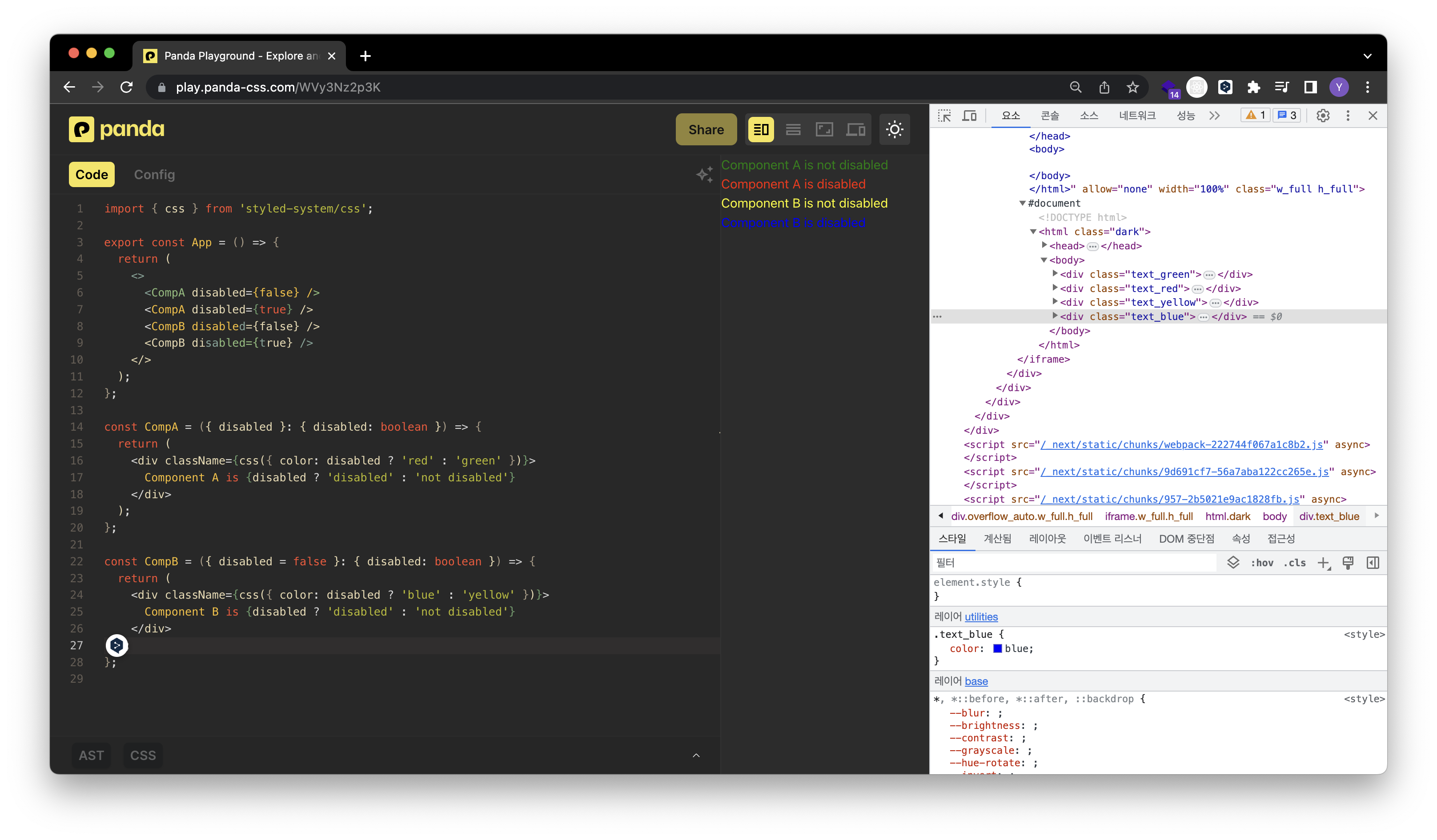The height and width of the screenshot is (840, 1437).
Task: Click the blue color swatch in .text_blue rule
Action: [x=997, y=648]
